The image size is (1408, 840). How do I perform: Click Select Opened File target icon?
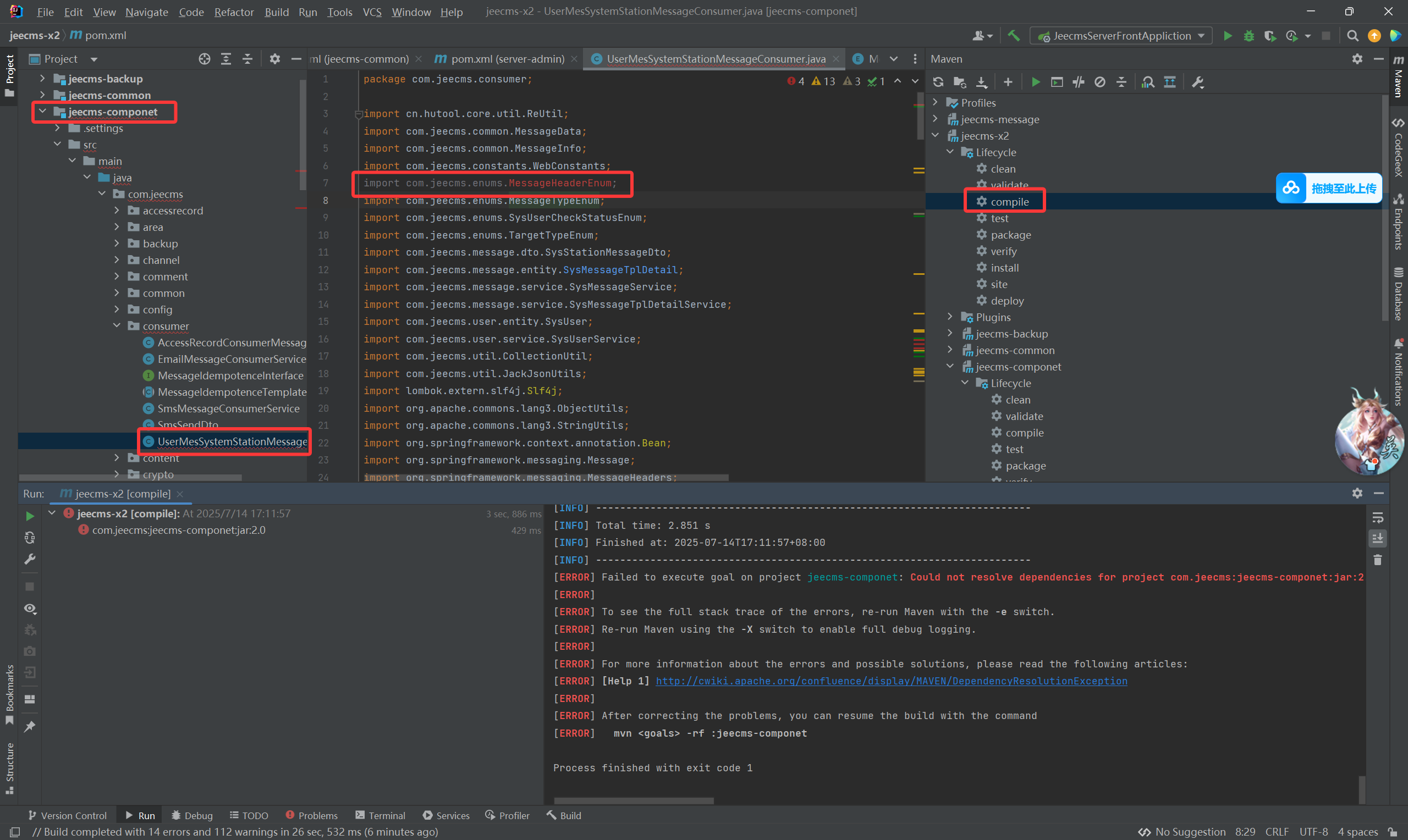205,59
